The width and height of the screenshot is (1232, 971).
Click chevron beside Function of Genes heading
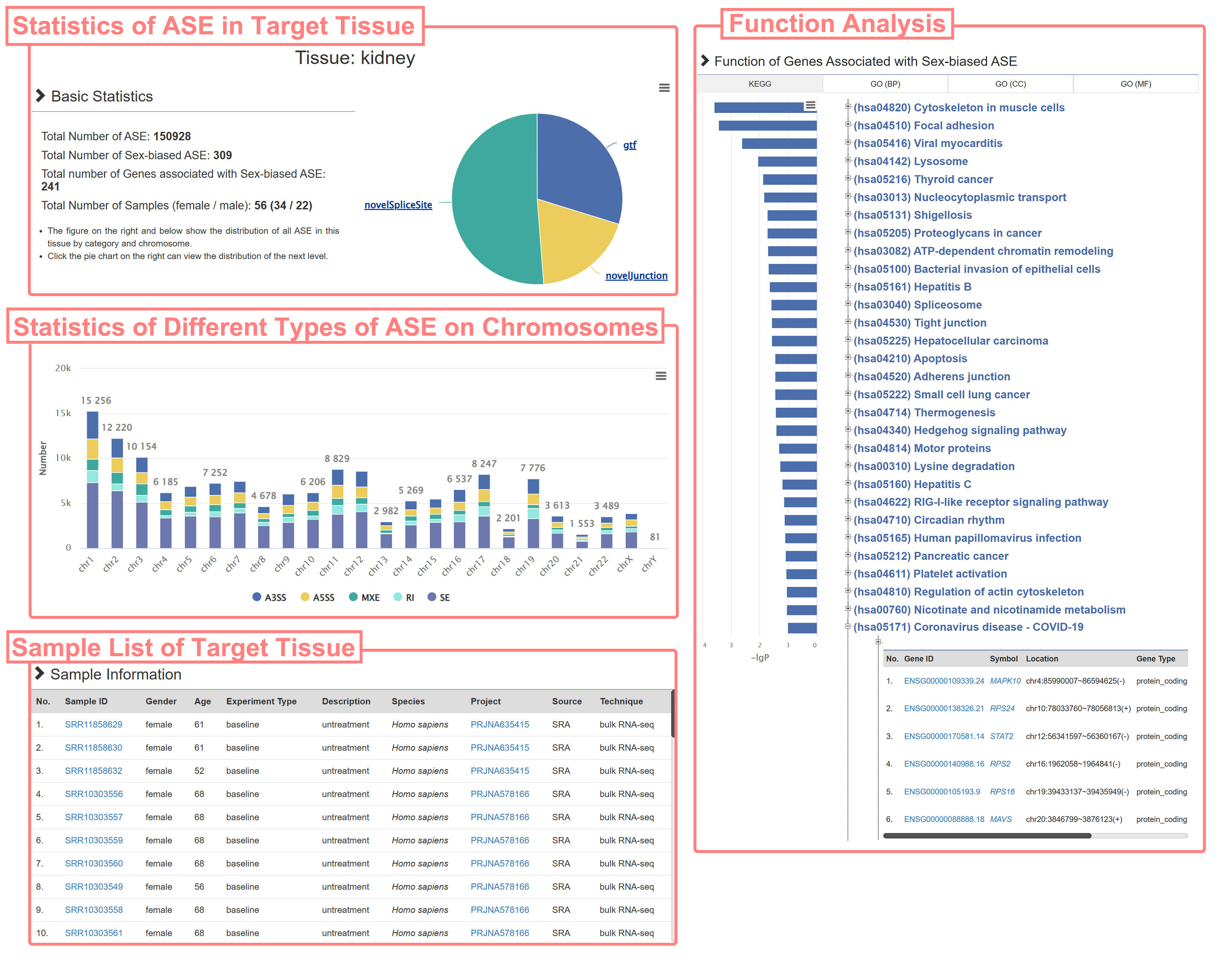pyautogui.click(x=705, y=60)
